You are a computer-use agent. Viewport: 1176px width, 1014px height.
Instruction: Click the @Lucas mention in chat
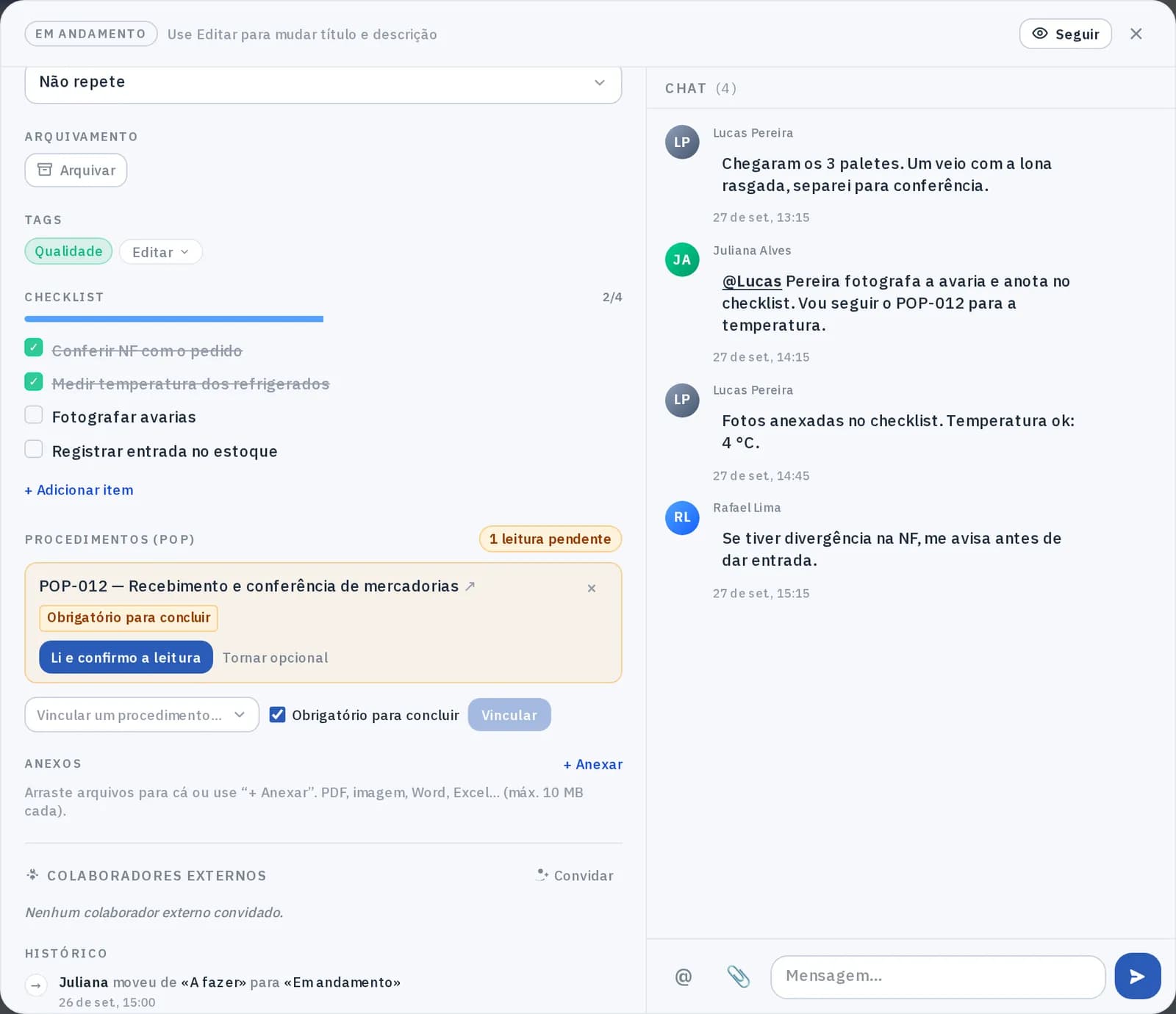752,281
